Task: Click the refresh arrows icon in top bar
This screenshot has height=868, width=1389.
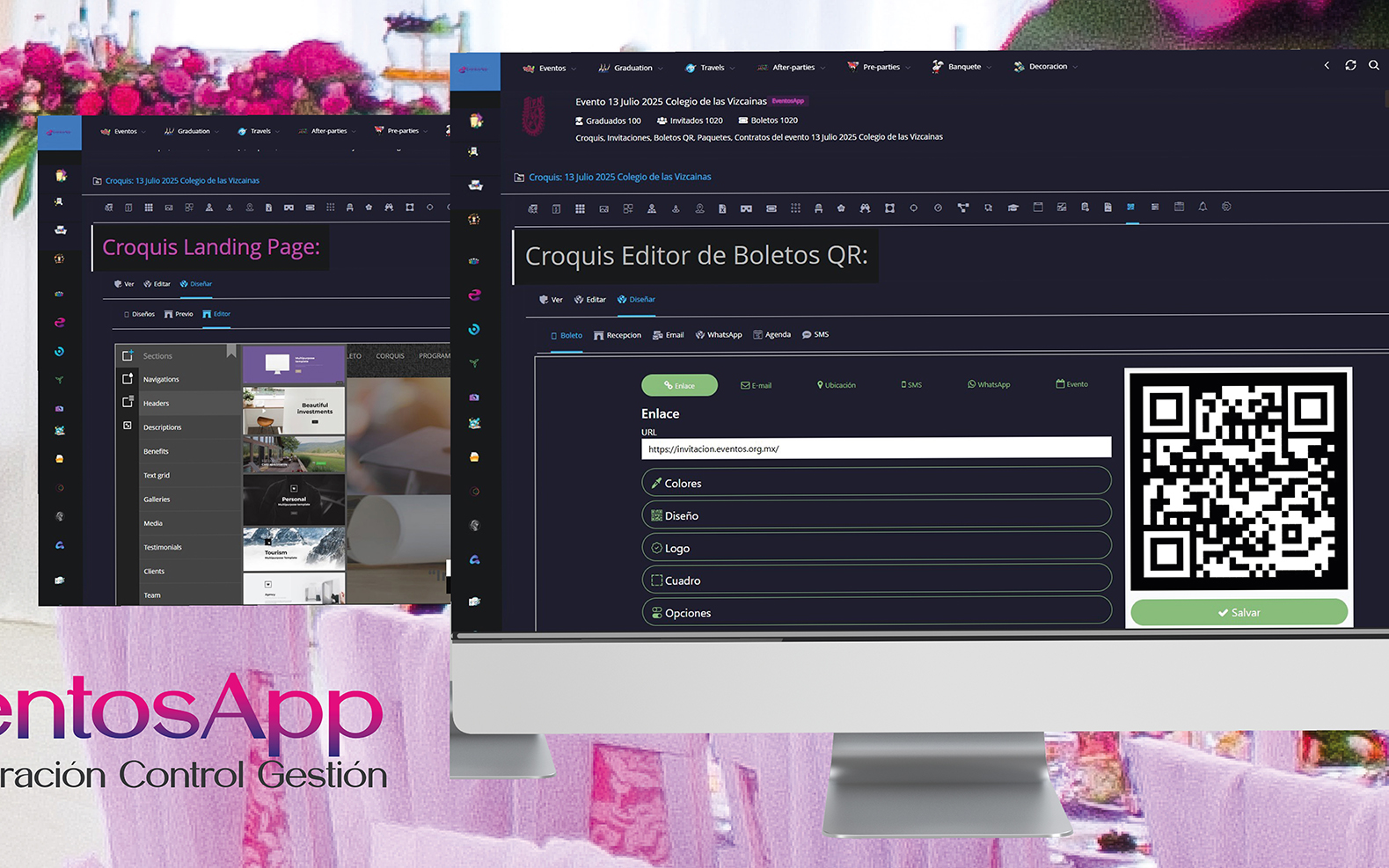Action: coord(1350,65)
